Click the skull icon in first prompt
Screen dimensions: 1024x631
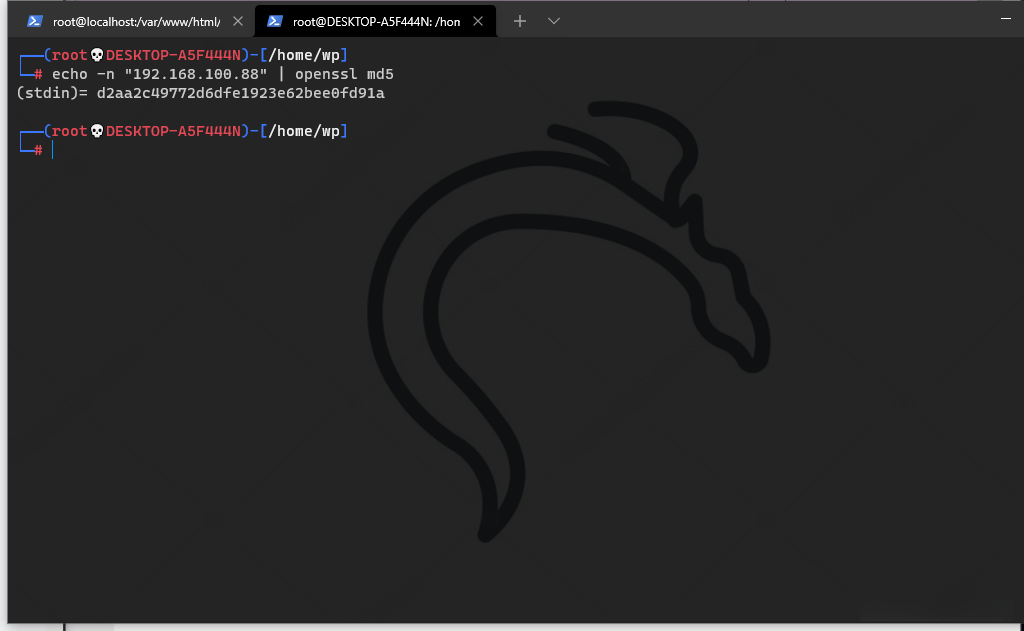(97, 56)
